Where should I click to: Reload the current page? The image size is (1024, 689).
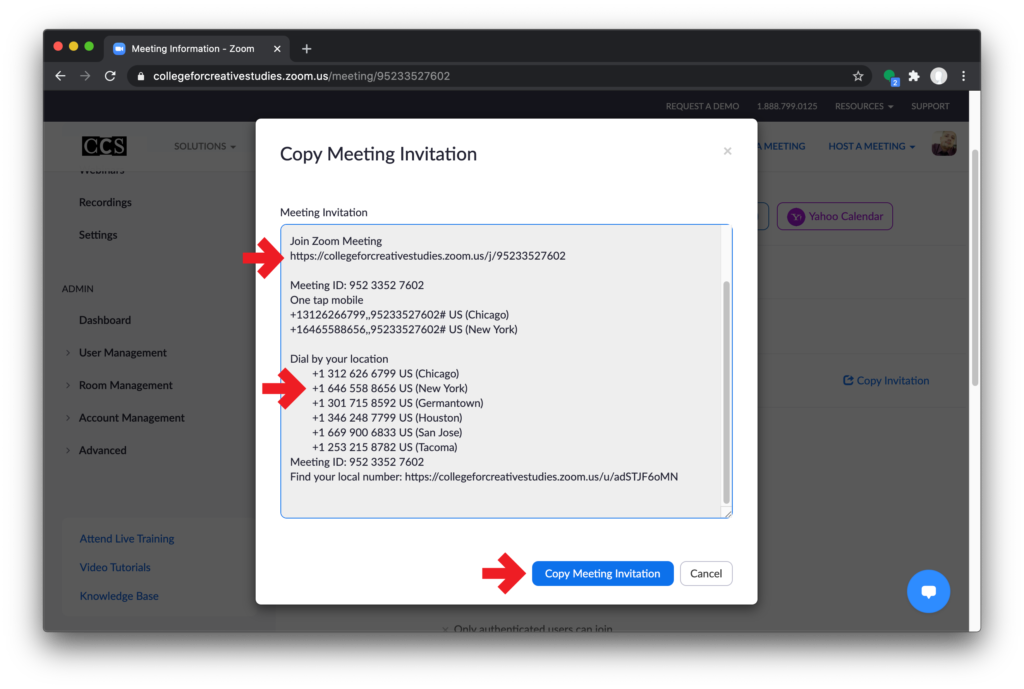(x=110, y=75)
